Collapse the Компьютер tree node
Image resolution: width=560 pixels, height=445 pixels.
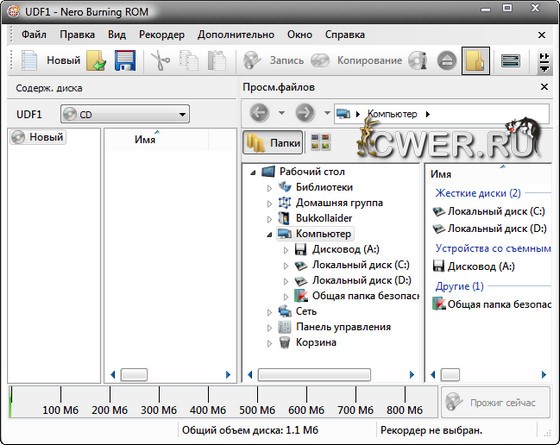(x=270, y=235)
